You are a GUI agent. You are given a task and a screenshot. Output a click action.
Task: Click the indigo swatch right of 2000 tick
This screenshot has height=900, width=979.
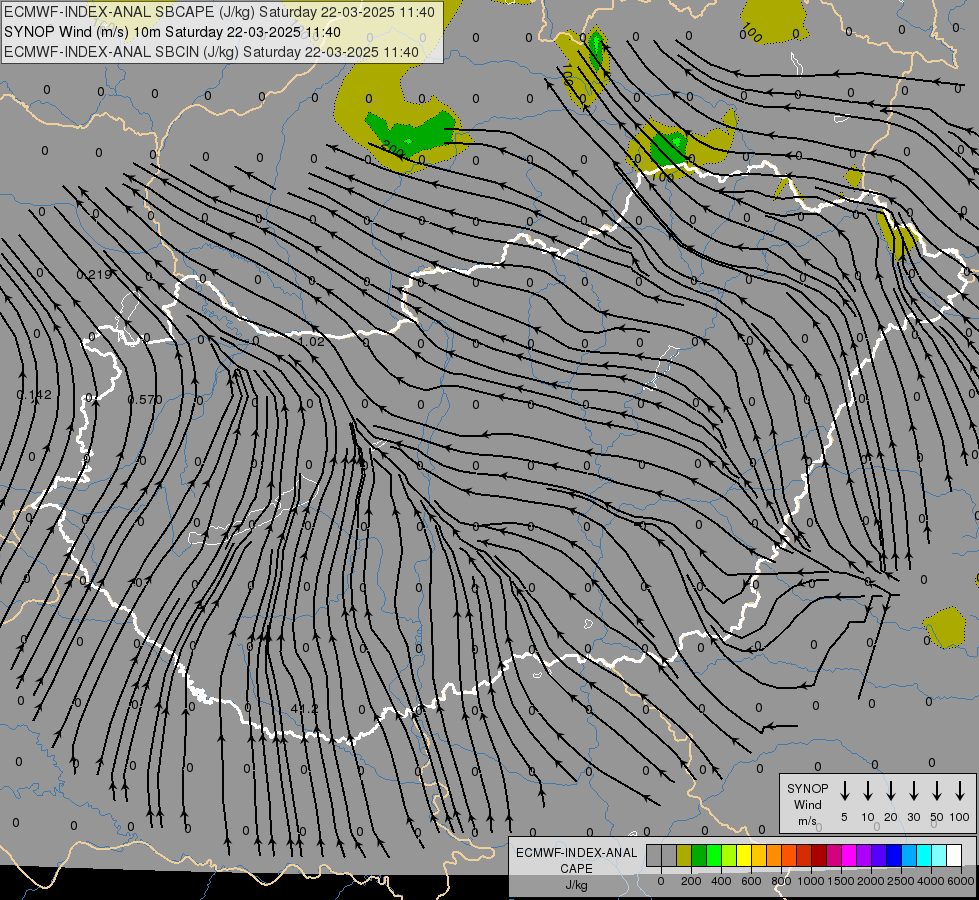click(879, 855)
